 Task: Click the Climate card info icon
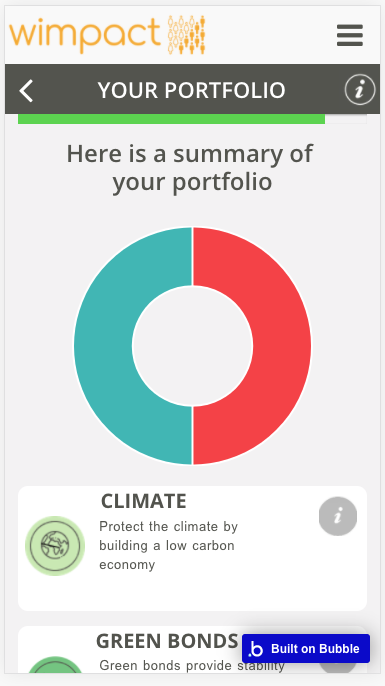click(338, 516)
